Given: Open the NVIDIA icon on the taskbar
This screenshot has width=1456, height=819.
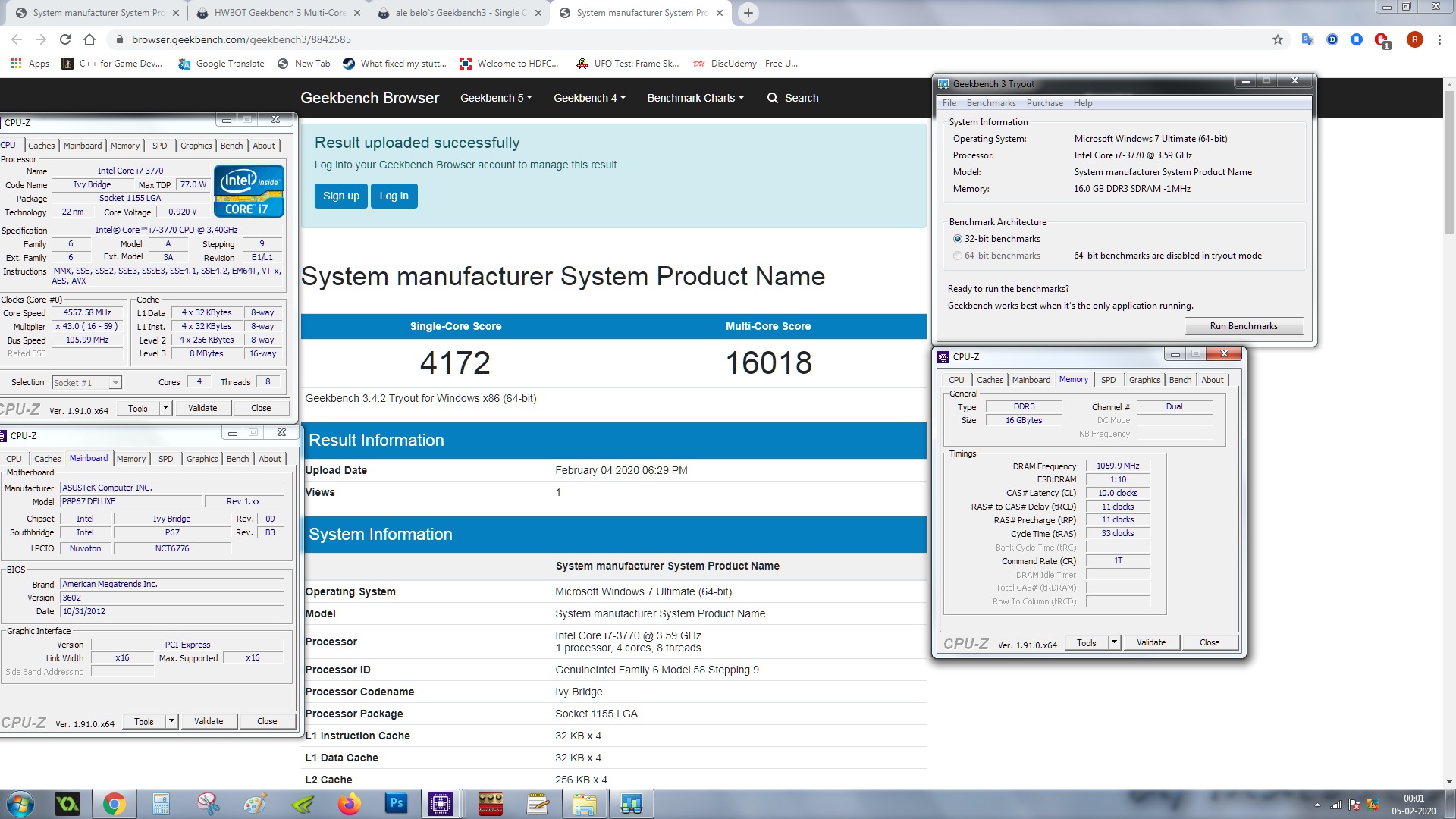Looking at the screenshot, I should [302, 804].
